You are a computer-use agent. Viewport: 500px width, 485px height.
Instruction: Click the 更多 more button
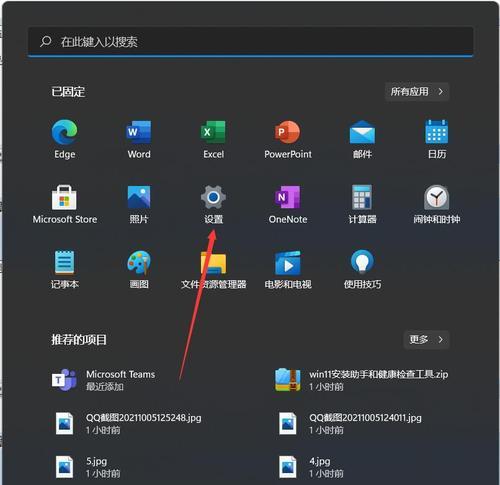426,339
